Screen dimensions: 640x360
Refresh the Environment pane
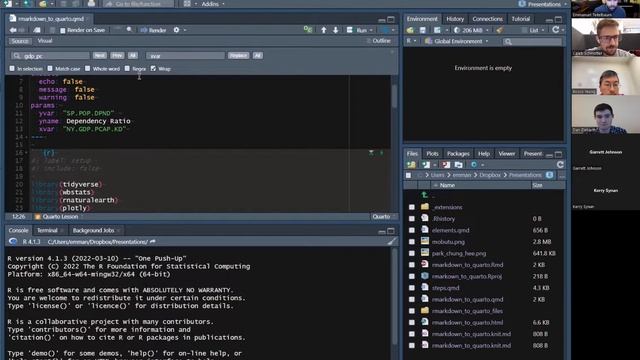pos(555,29)
